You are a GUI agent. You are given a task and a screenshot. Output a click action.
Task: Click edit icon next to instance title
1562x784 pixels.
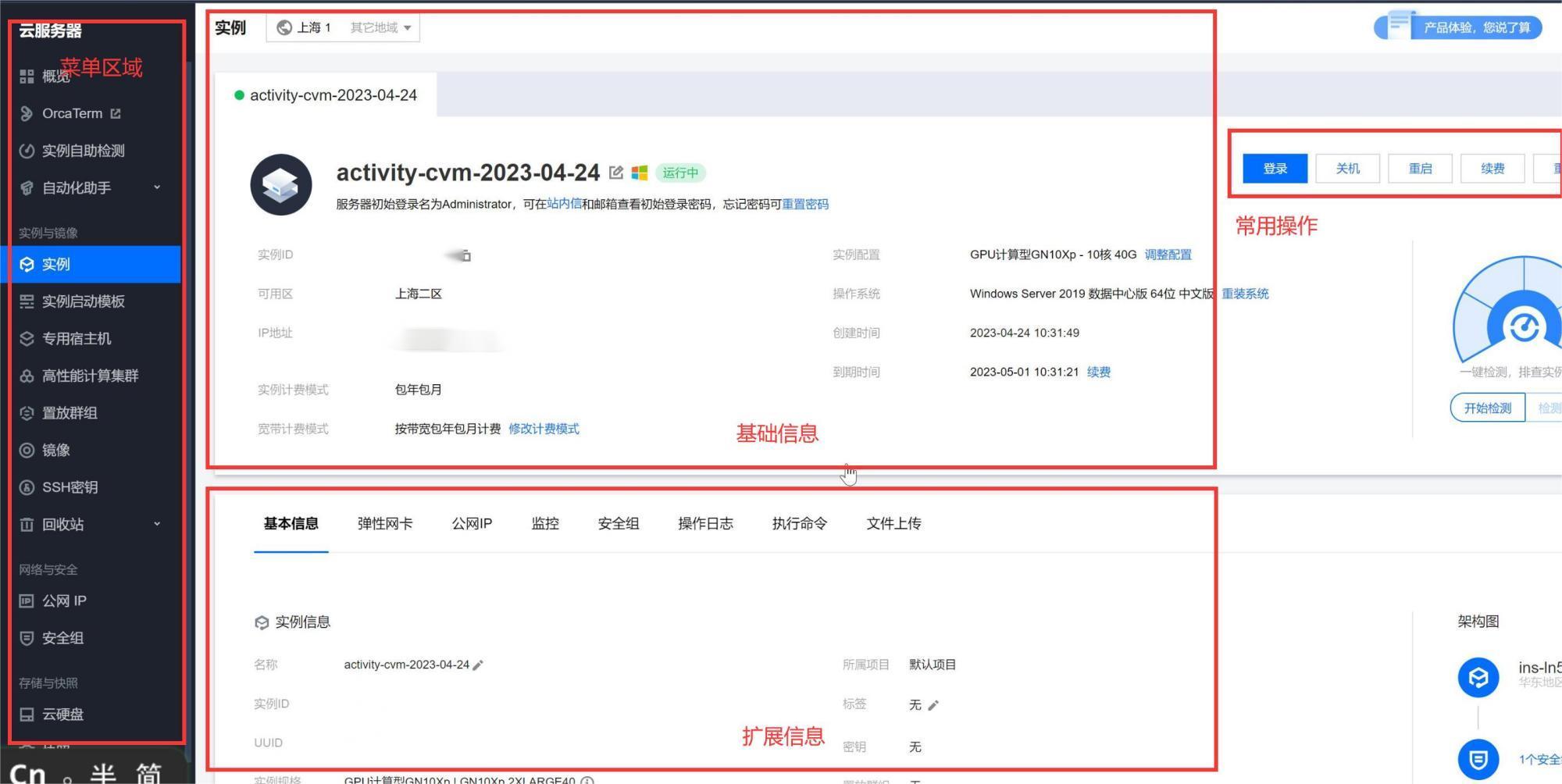pyautogui.click(x=616, y=173)
